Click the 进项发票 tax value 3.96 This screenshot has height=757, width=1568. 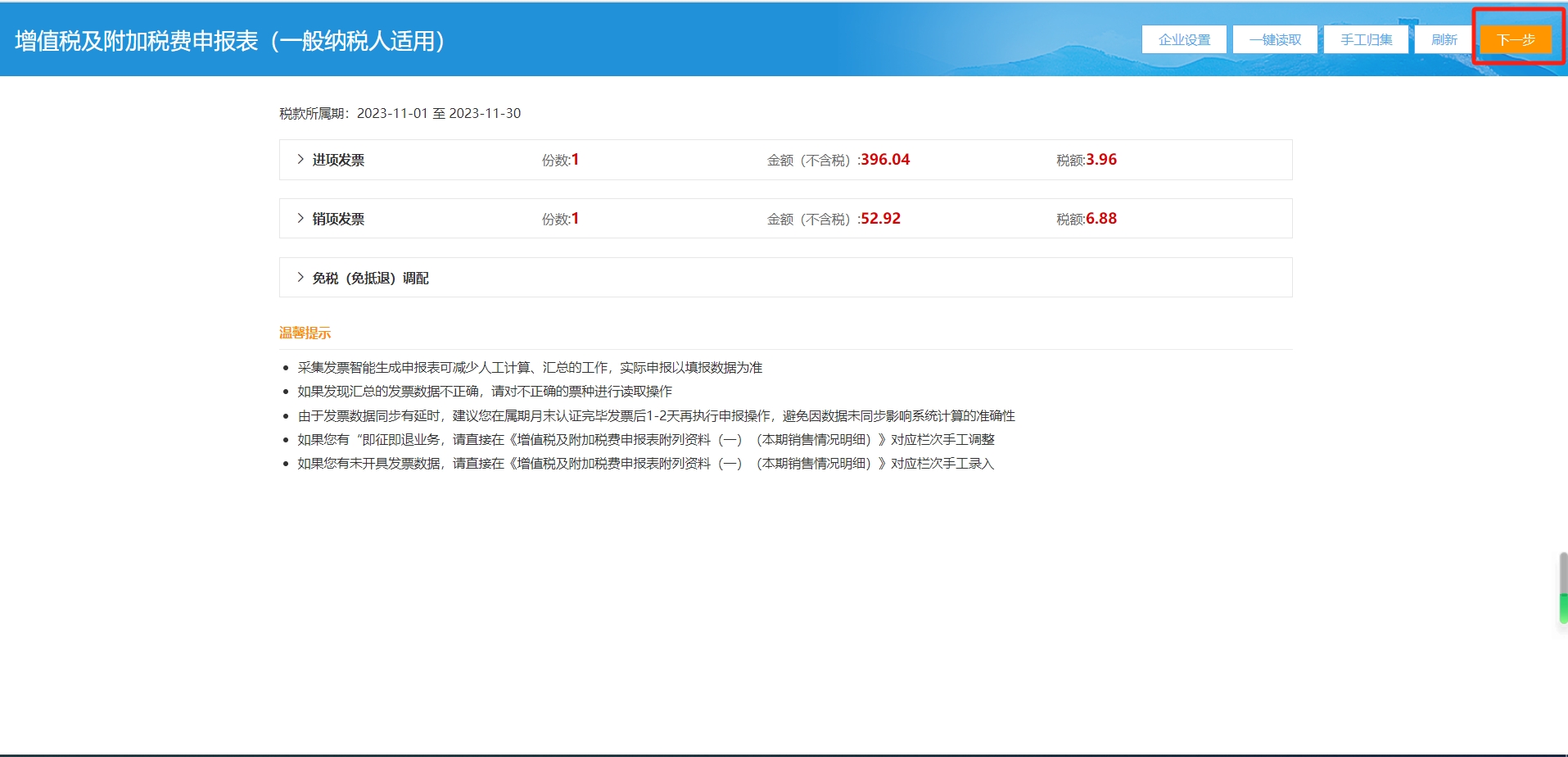[x=1101, y=160]
